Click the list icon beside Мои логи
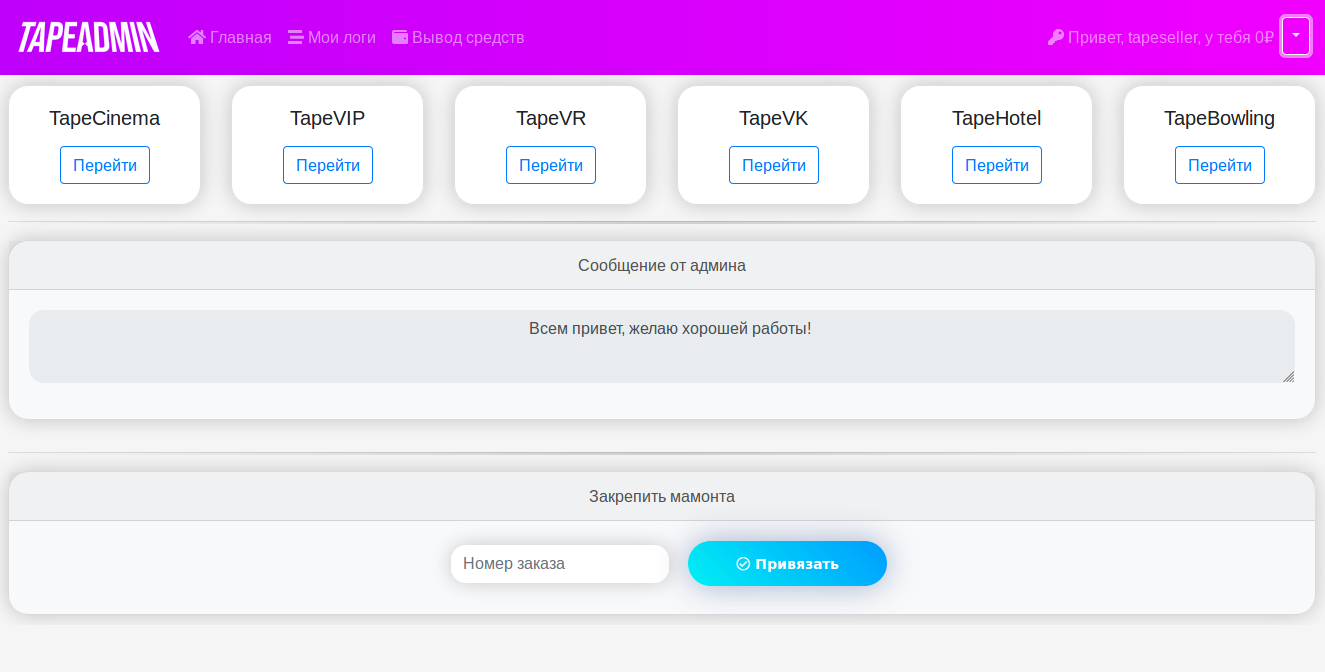Image resolution: width=1325 pixels, height=672 pixels. [x=295, y=37]
